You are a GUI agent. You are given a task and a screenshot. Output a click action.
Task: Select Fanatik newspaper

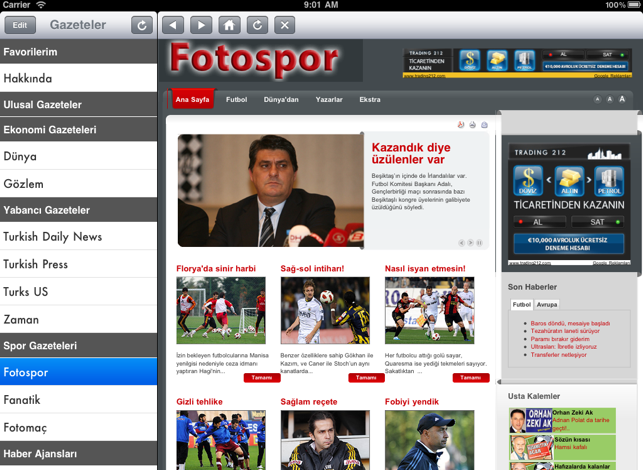click(78, 399)
